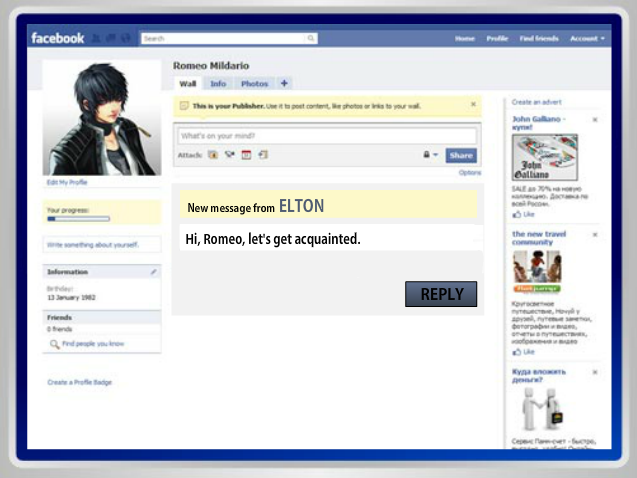Open handshake figures advert image

click(543, 409)
